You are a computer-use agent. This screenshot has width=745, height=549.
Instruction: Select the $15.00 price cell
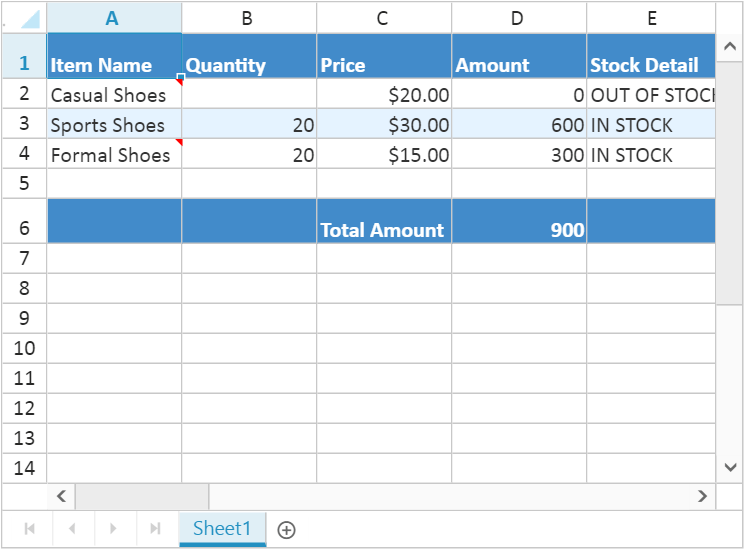(x=384, y=154)
